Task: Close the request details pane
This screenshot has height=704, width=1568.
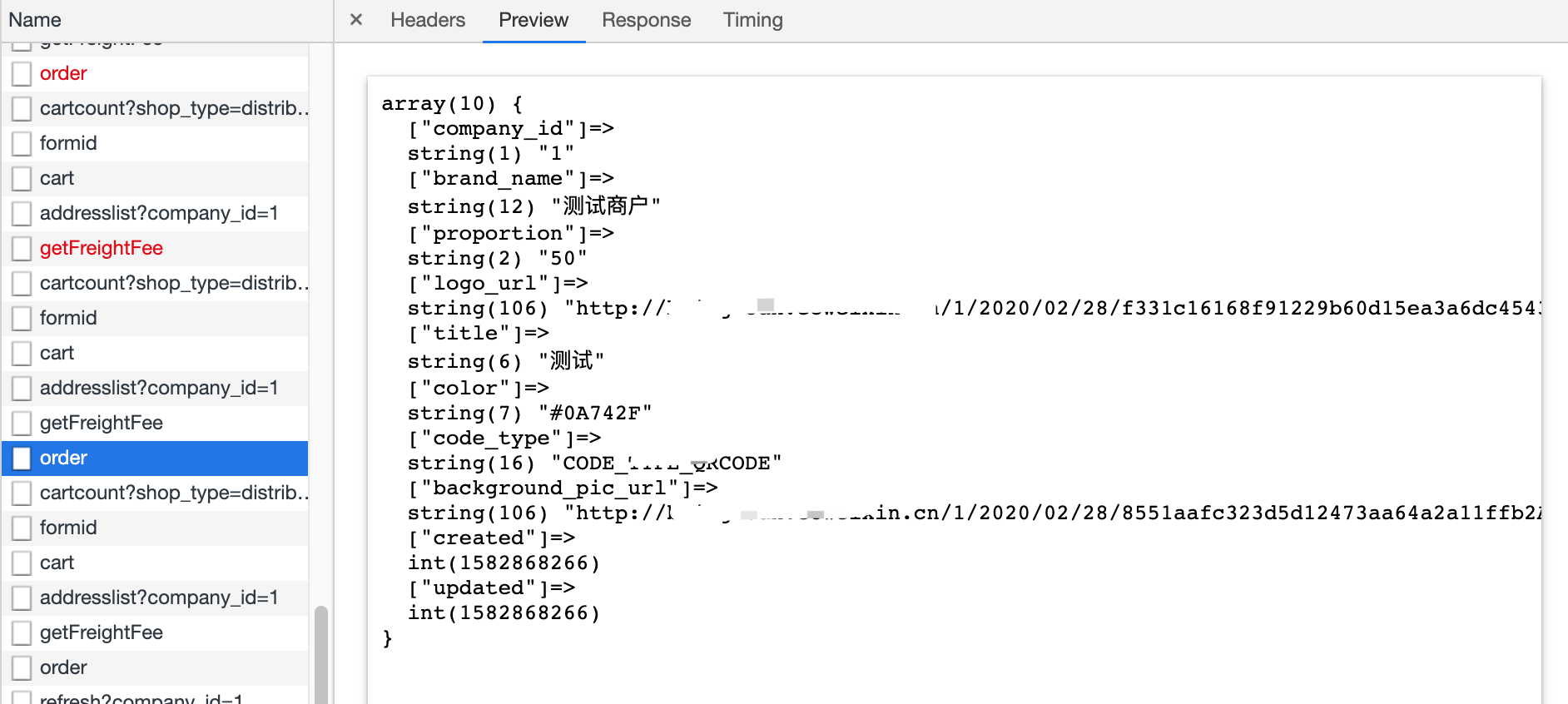Action: [x=356, y=19]
